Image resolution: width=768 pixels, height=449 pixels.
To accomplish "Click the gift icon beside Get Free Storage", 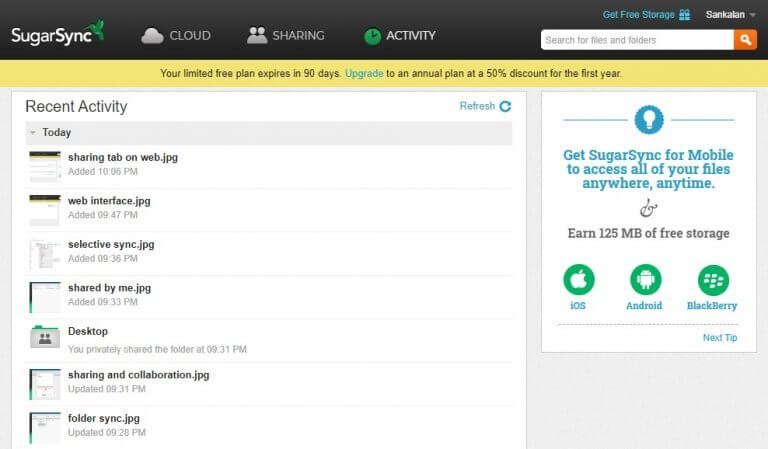I will coord(685,15).
